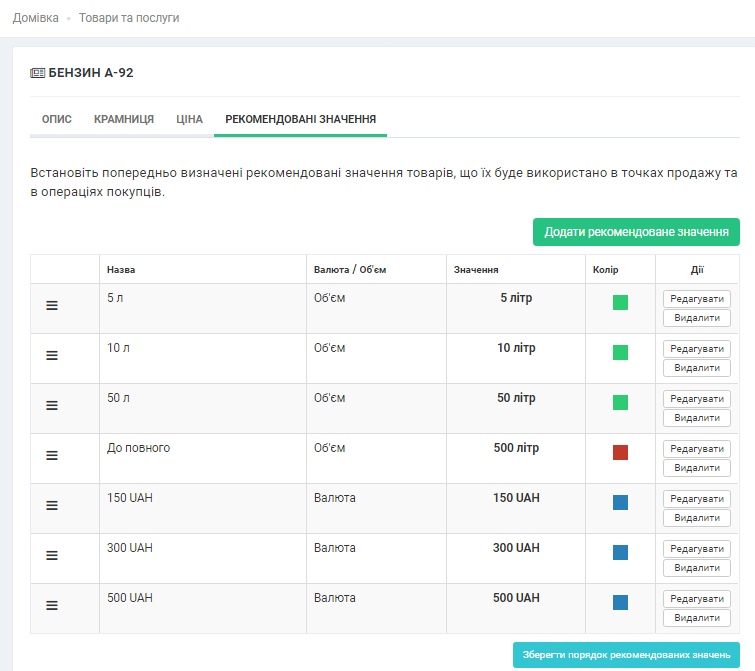
Task: Click the red color swatch for До повного
Action: point(620,452)
